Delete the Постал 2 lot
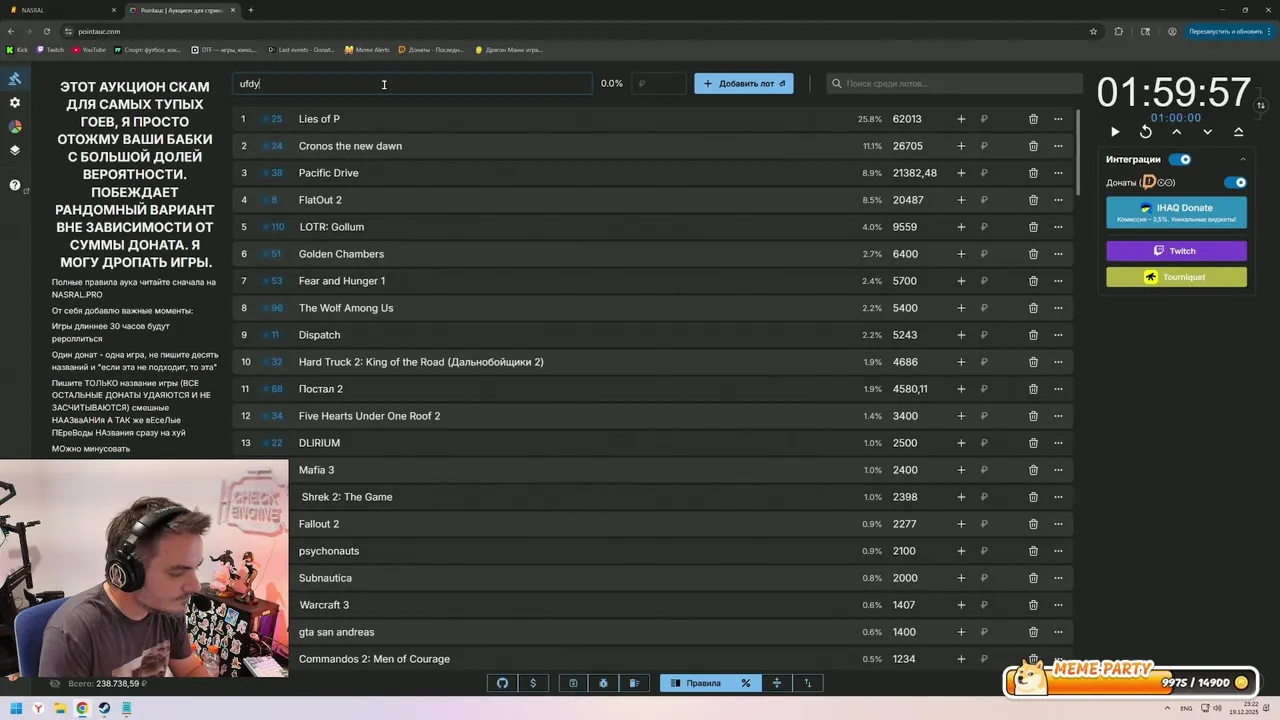Screen dimensions: 1280x720 pyautogui.click(x=1033, y=389)
